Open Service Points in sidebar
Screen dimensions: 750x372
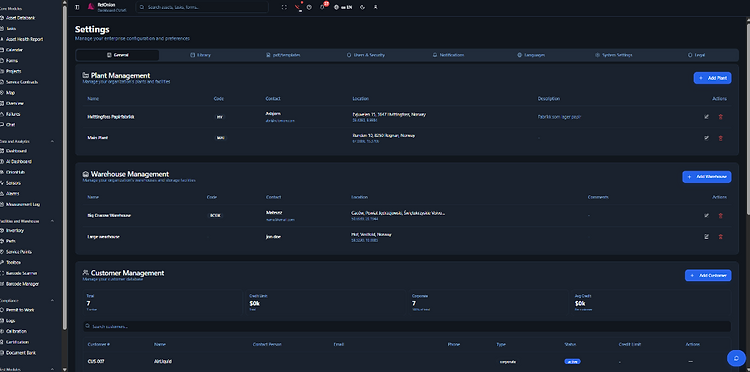(19, 252)
